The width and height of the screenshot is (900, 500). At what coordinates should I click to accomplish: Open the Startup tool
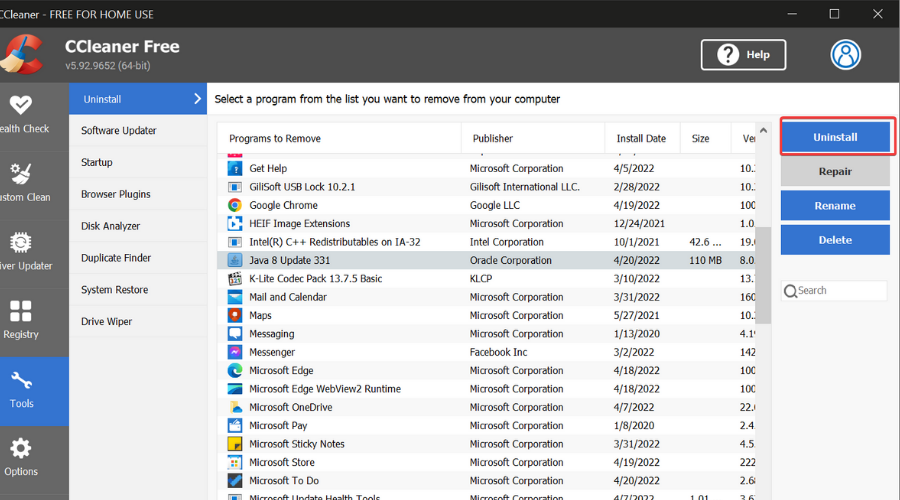click(x=138, y=162)
